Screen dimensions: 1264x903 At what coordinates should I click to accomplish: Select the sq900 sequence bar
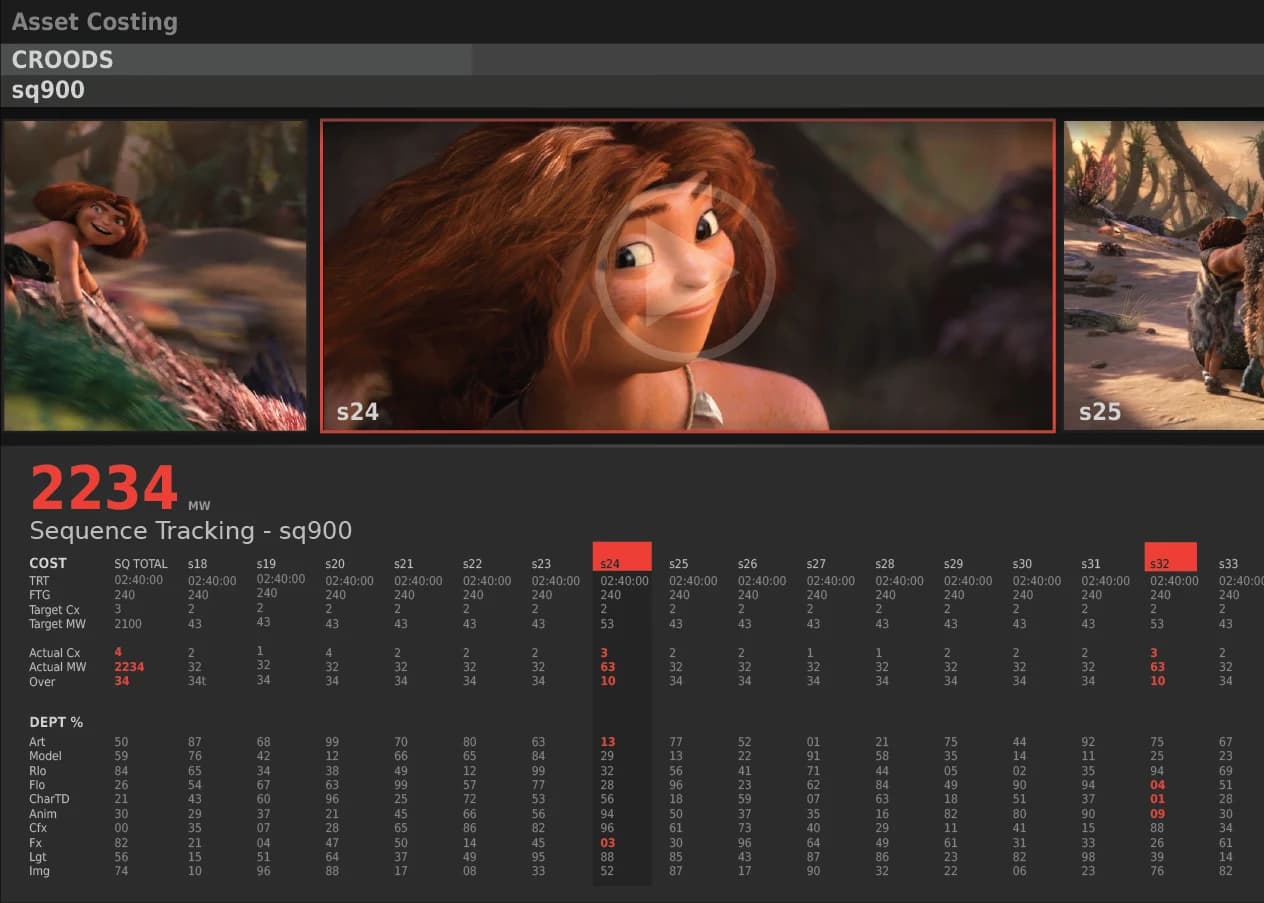coord(632,90)
